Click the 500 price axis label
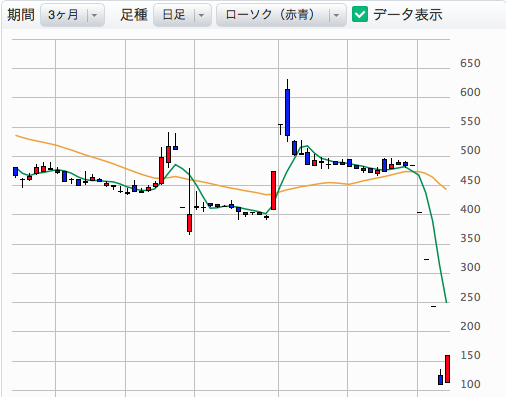The image size is (506, 397). pyautogui.click(x=470, y=150)
